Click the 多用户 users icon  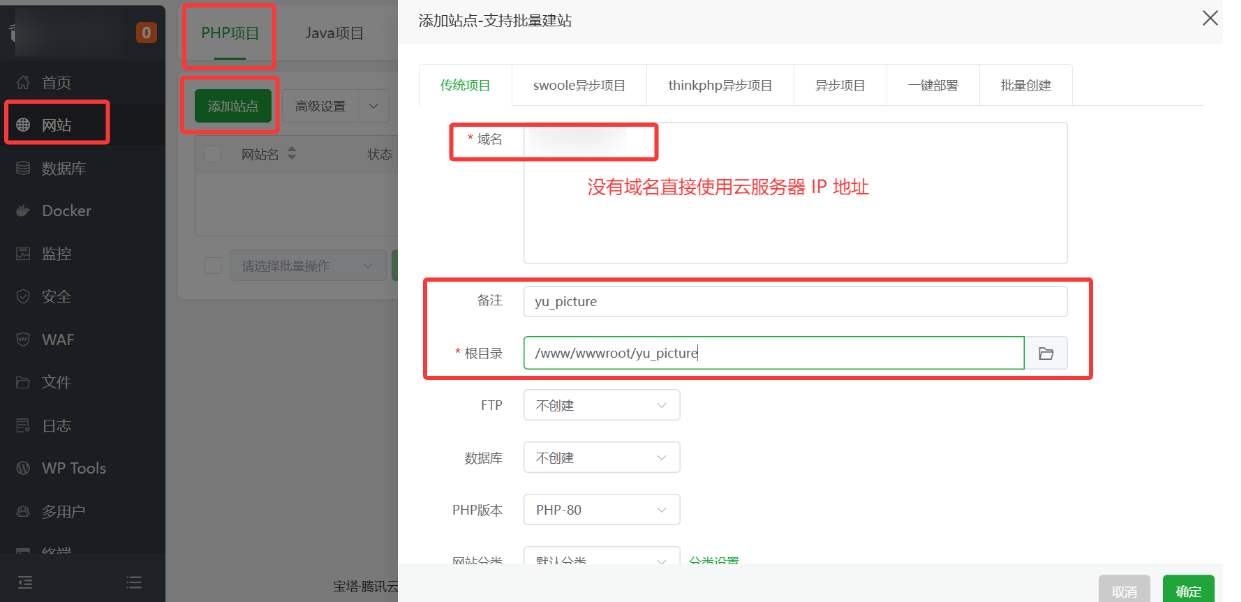pyautogui.click(x=23, y=511)
